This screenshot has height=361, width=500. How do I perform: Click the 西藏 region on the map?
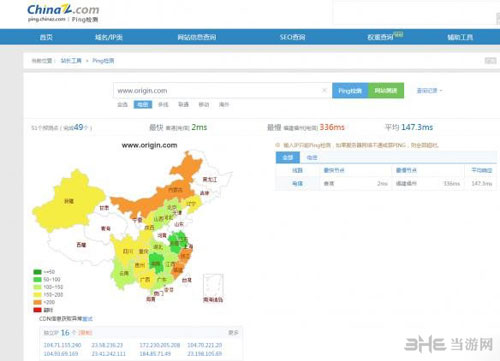point(81,245)
